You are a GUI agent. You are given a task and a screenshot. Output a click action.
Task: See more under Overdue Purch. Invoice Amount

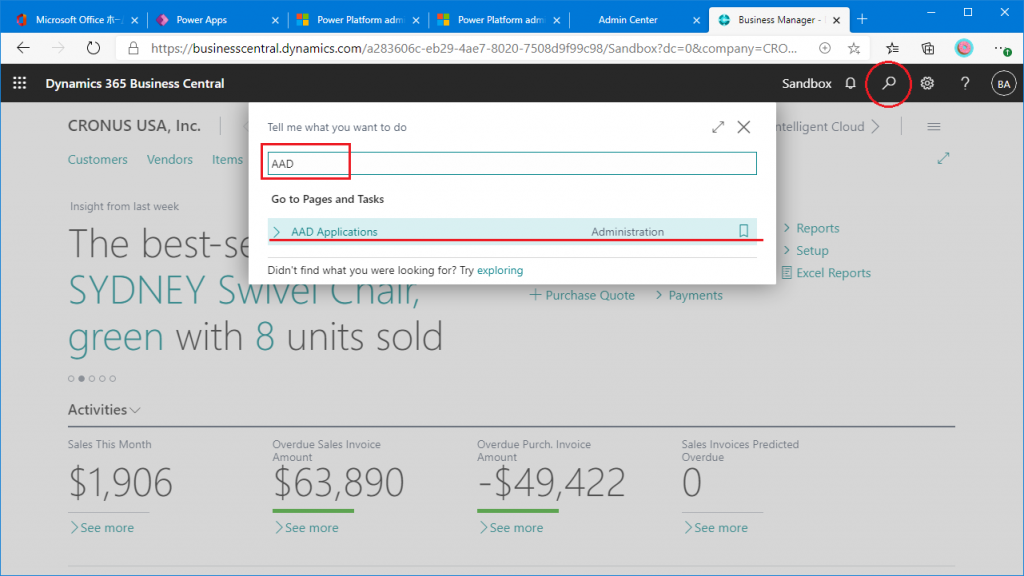[x=511, y=528]
